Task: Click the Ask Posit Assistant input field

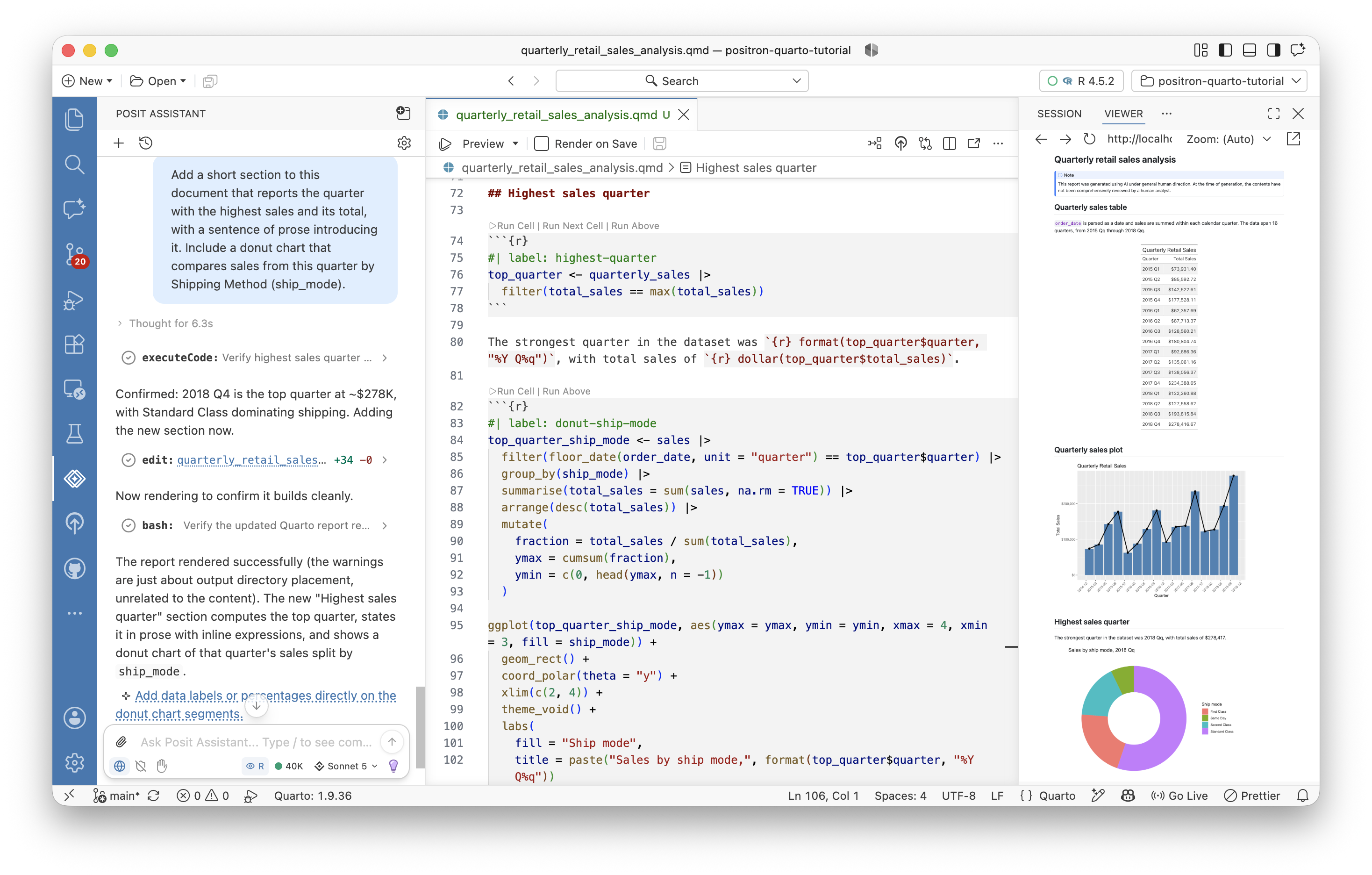Action: [x=257, y=742]
